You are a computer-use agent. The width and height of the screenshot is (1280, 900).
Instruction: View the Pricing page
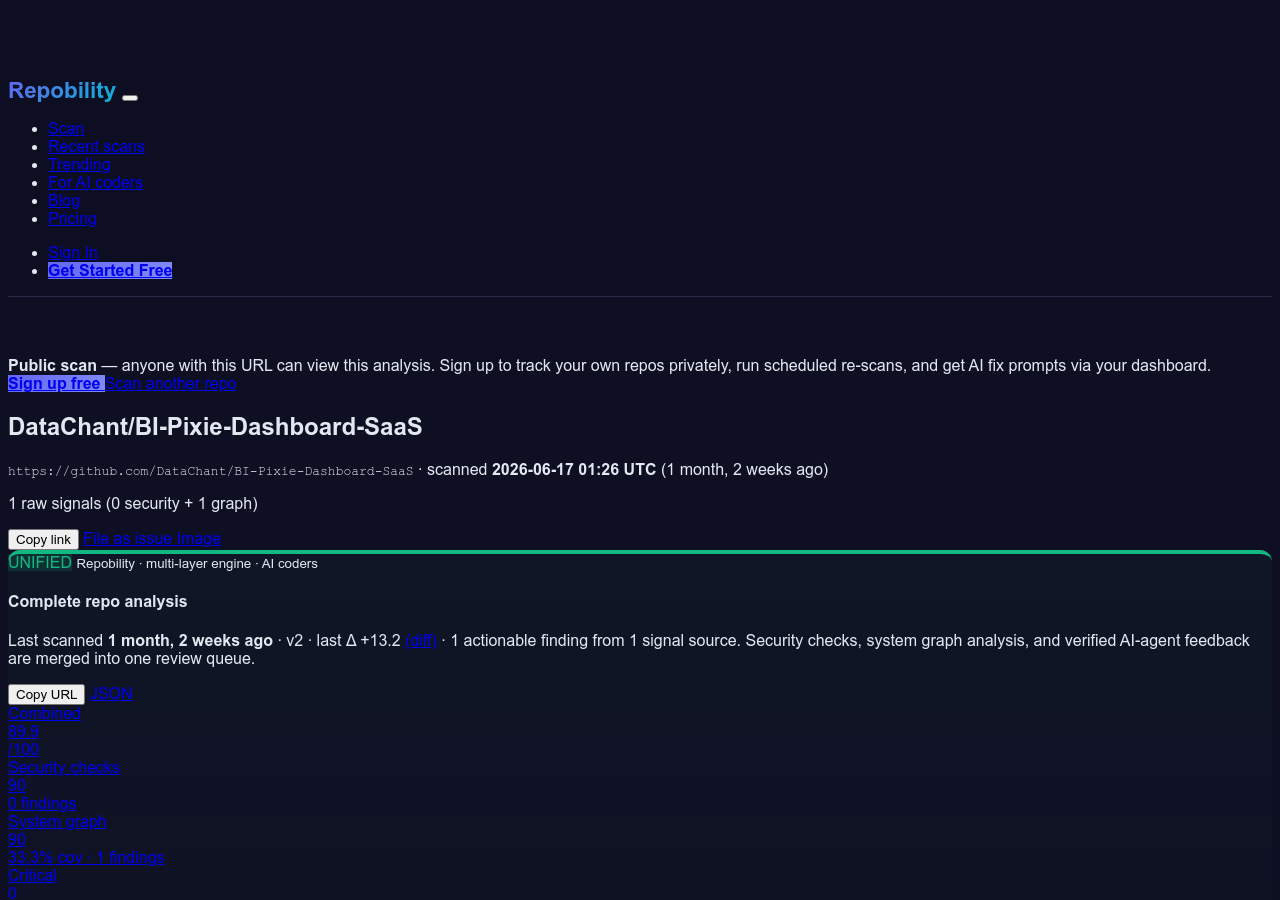pos(72,218)
